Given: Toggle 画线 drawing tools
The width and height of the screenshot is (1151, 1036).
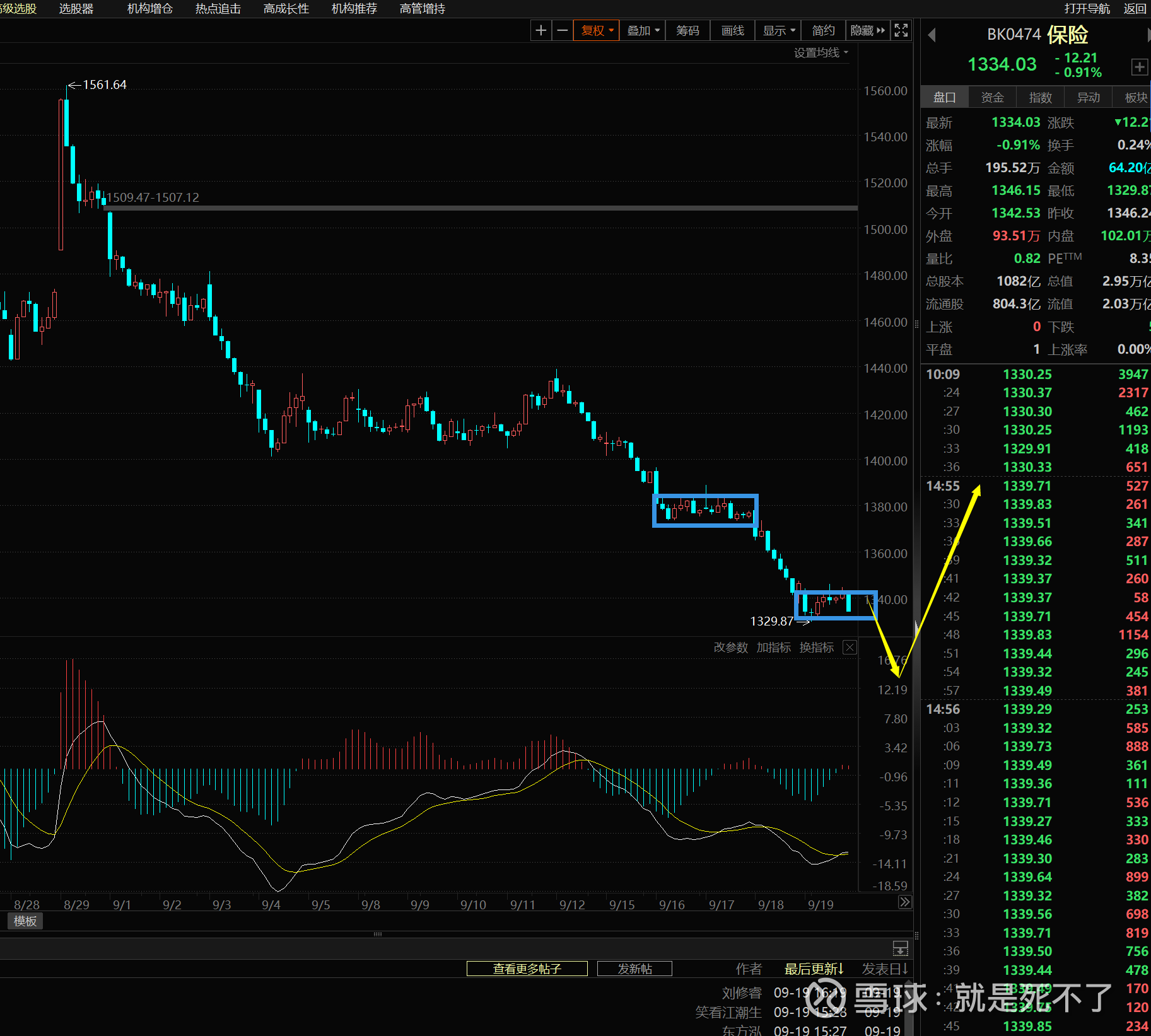Looking at the screenshot, I should coord(732,30).
